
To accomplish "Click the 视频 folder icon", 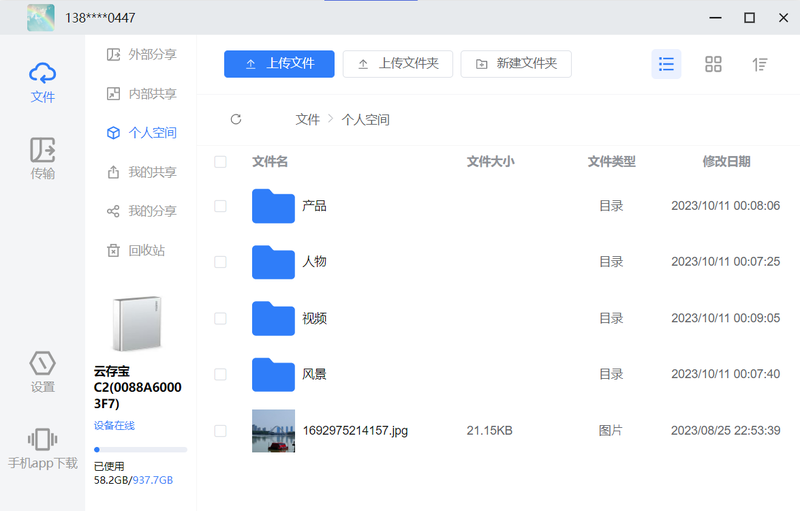I will tap(273, 318).
